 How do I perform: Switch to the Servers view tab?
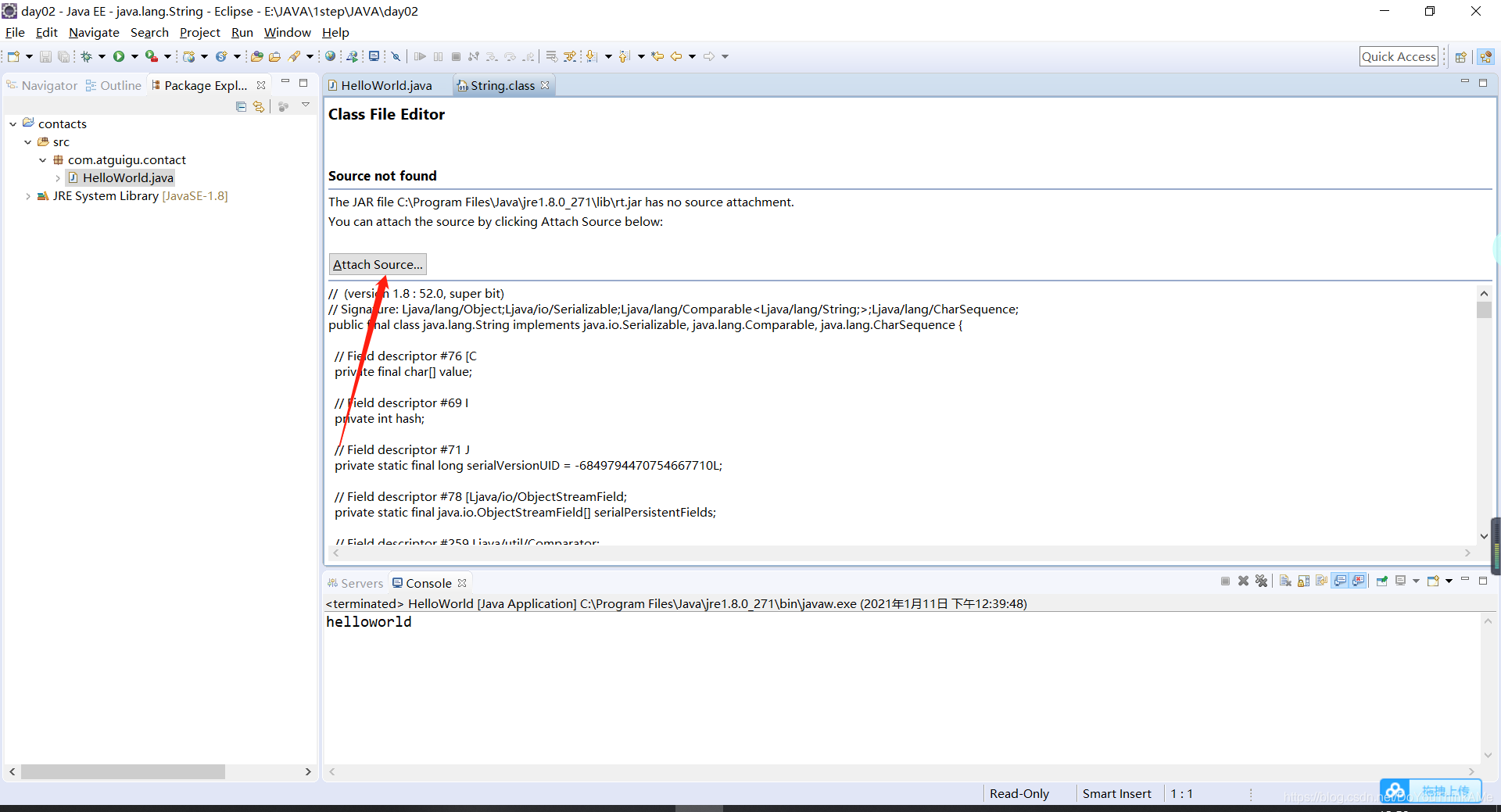pos(356,583)
